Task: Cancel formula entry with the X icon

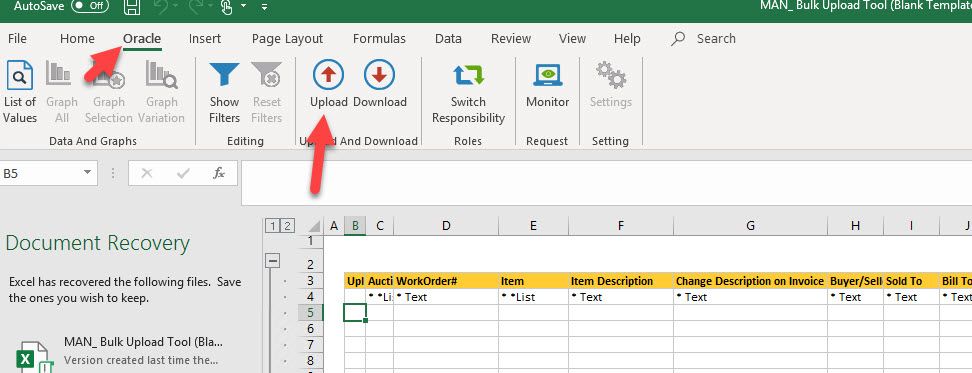Action: pyautogui.click(x=147, y=173)
